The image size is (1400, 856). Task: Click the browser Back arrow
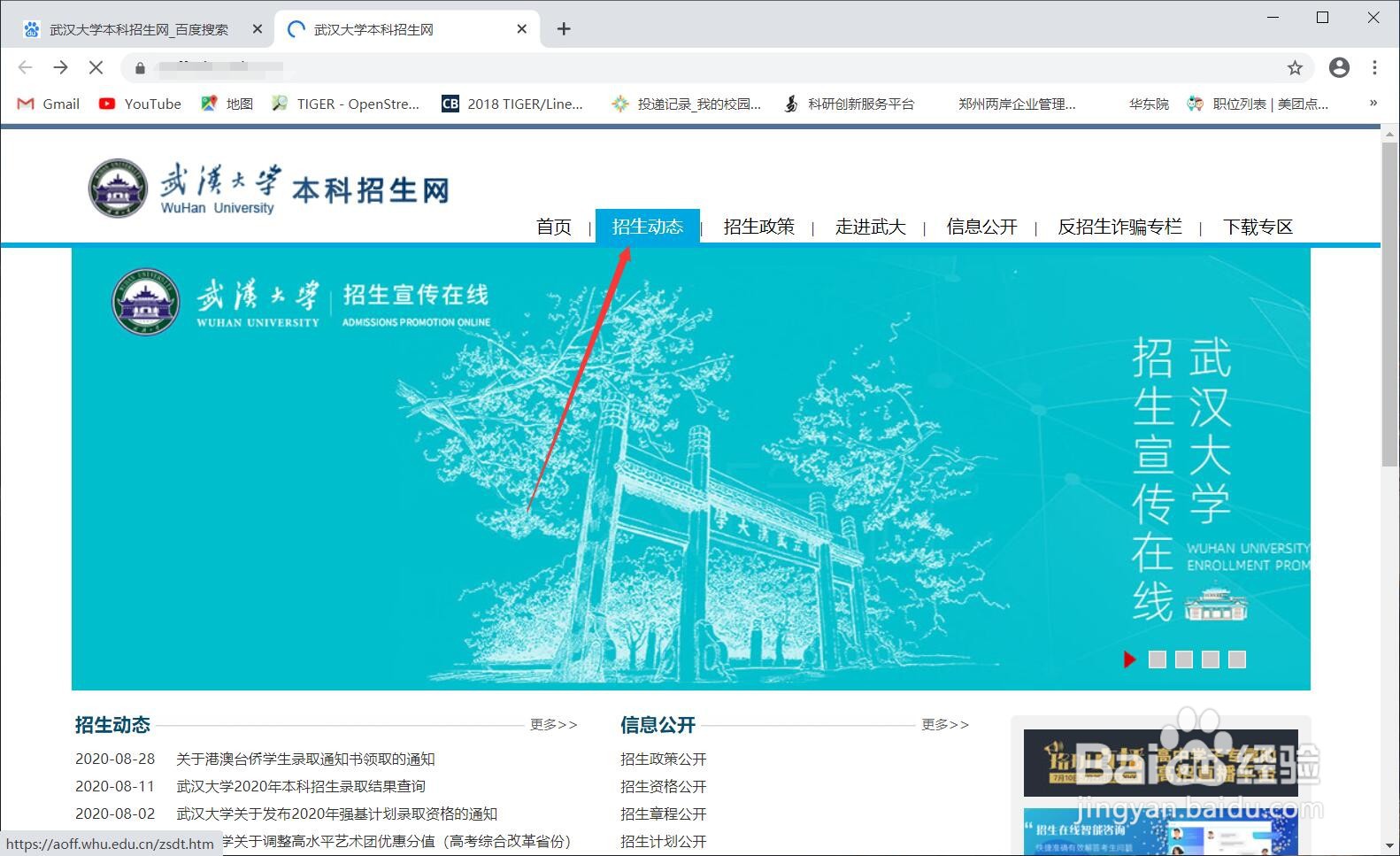click(x=25, y=67)
